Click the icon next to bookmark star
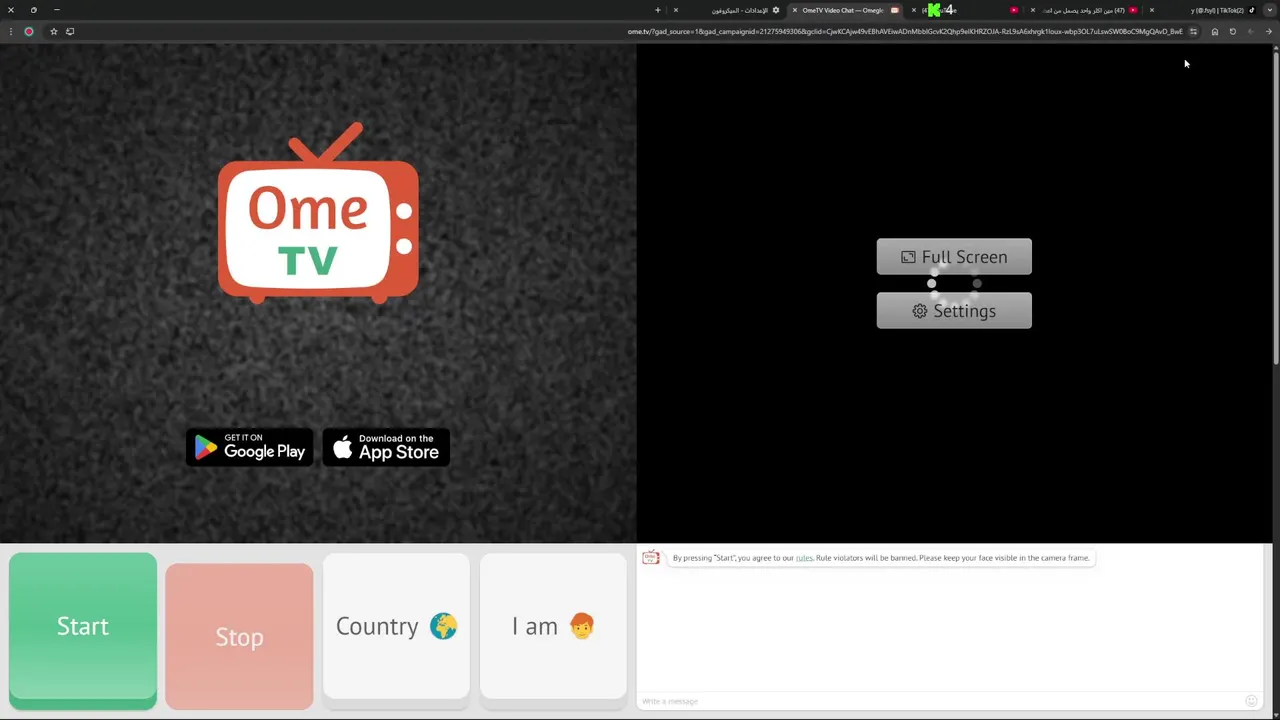 [70, 31]
